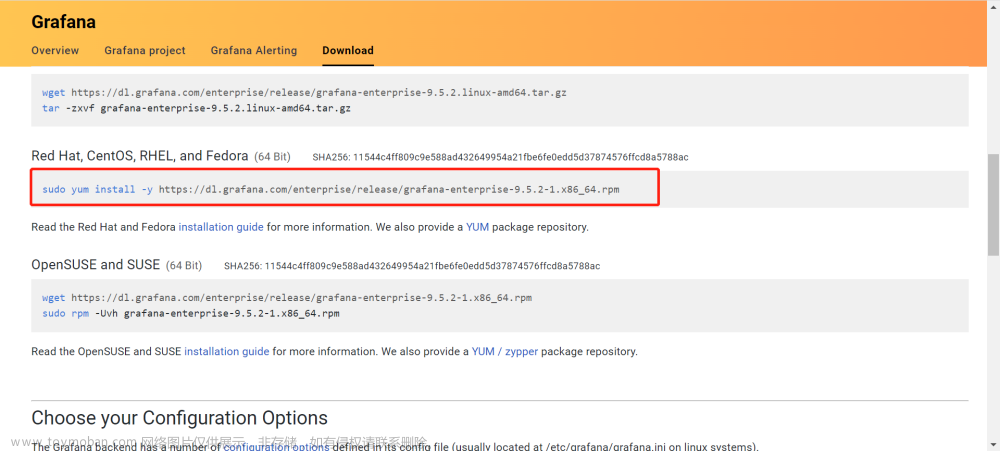Click the sudo yum install command line

tap(331, 189)
